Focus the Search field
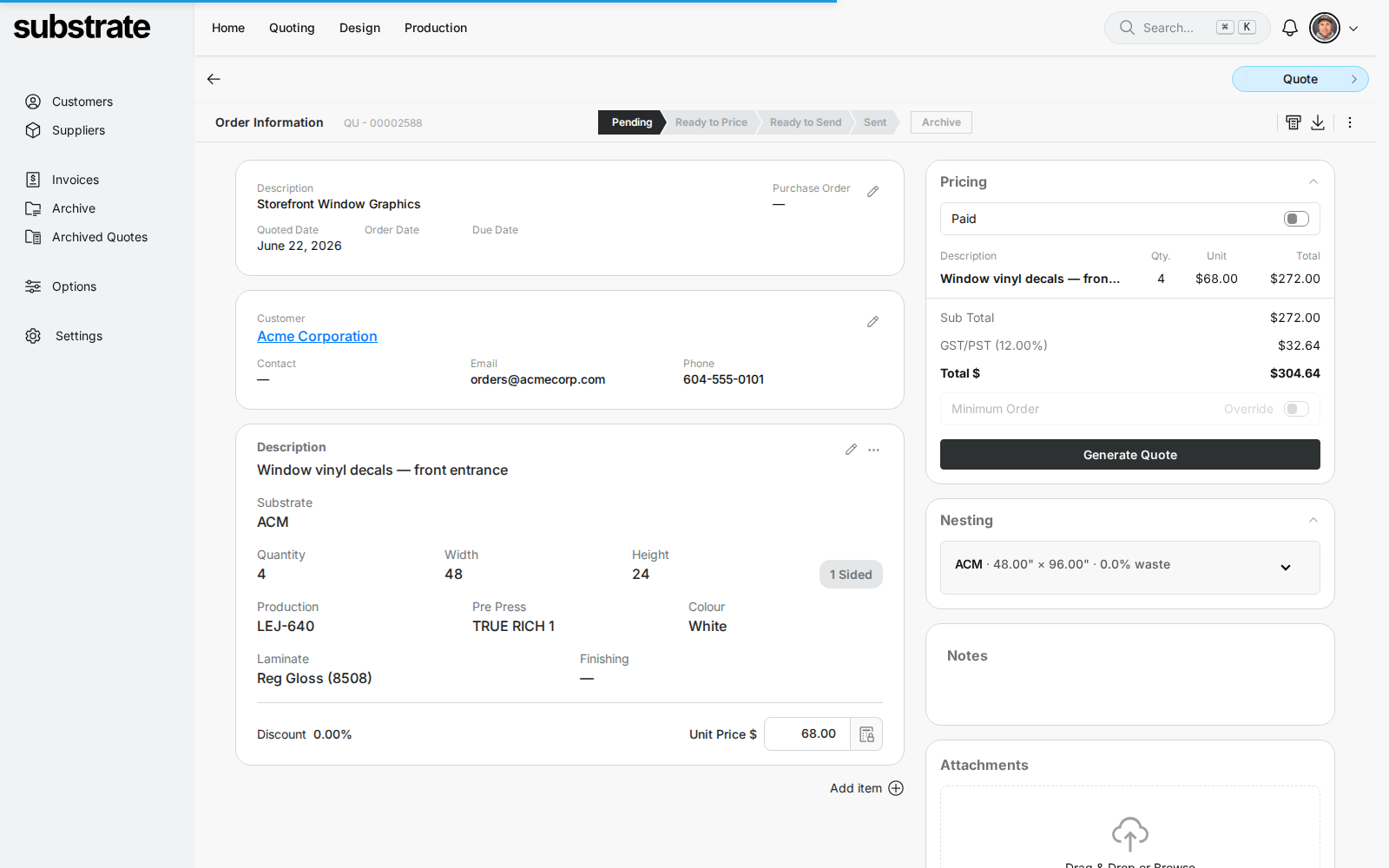 click(1188, 28)
